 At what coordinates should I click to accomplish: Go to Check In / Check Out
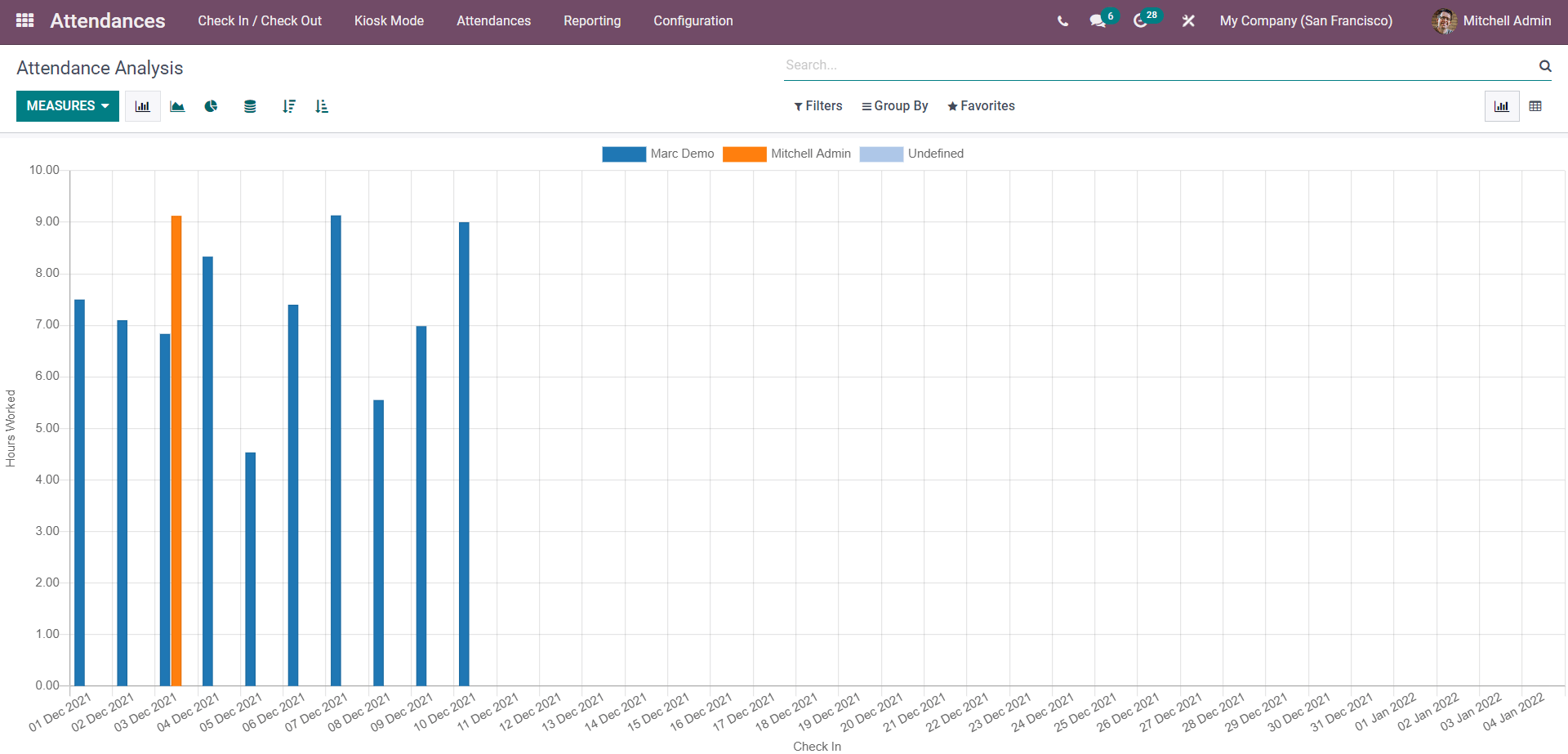coord(260,21)
